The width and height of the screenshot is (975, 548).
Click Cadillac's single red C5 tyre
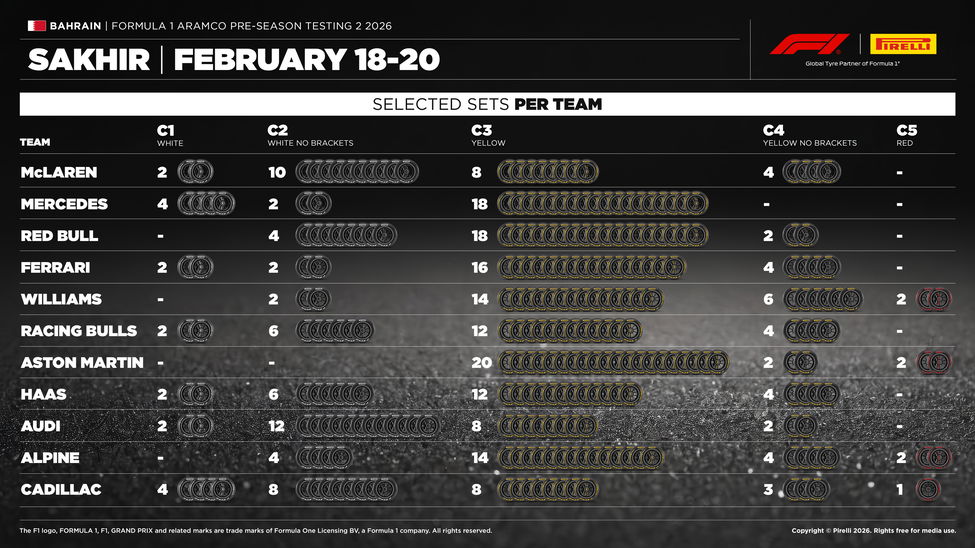point(927,490)
